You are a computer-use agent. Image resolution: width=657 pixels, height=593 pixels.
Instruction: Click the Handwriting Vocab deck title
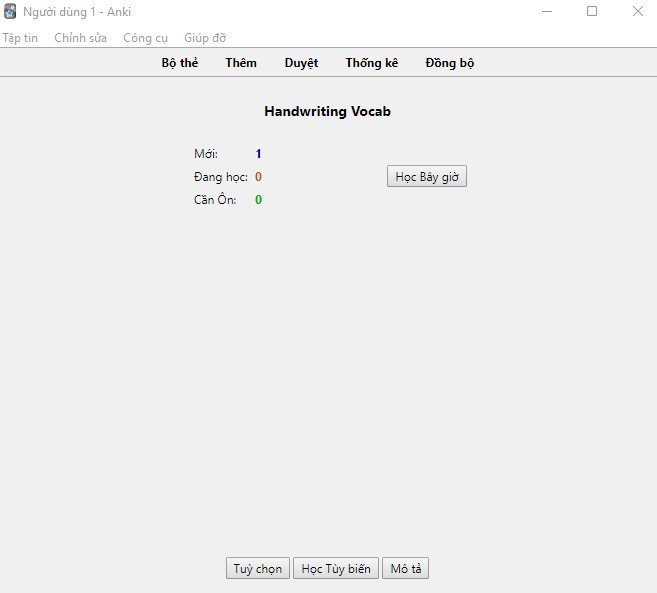tap(328, 111)
